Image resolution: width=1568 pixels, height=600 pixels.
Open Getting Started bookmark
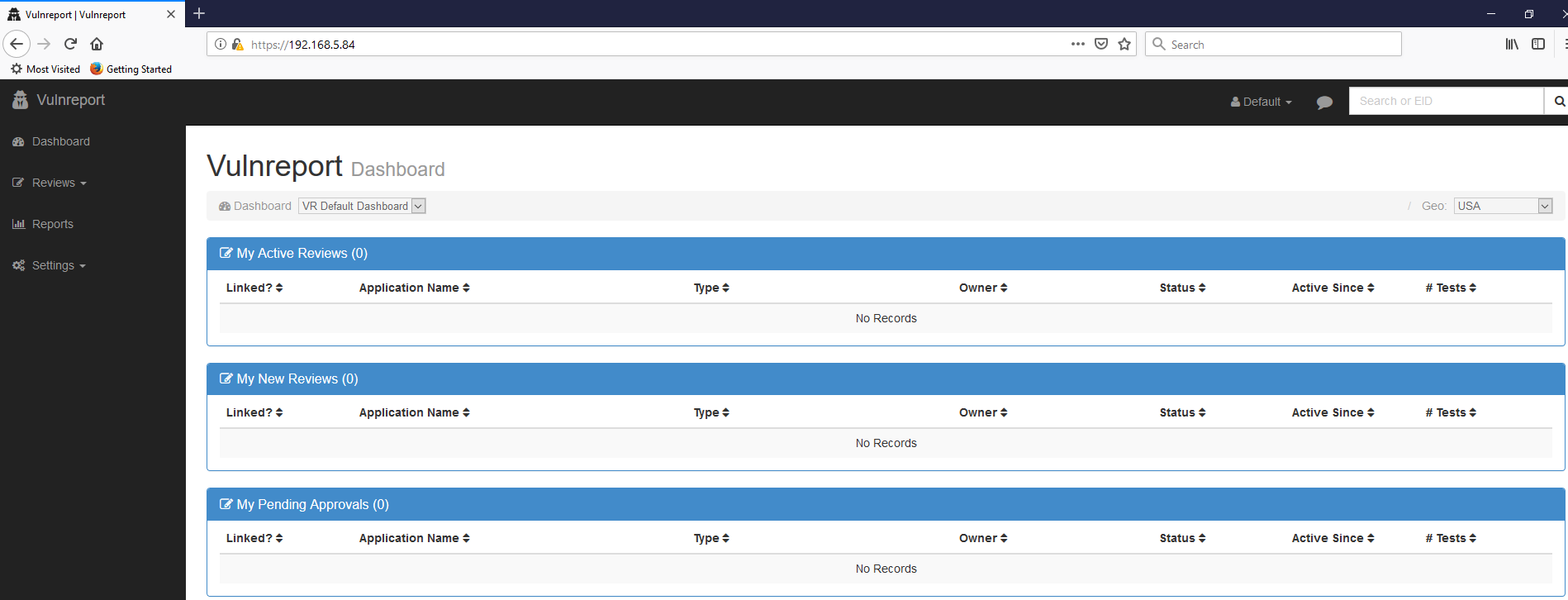131,69
